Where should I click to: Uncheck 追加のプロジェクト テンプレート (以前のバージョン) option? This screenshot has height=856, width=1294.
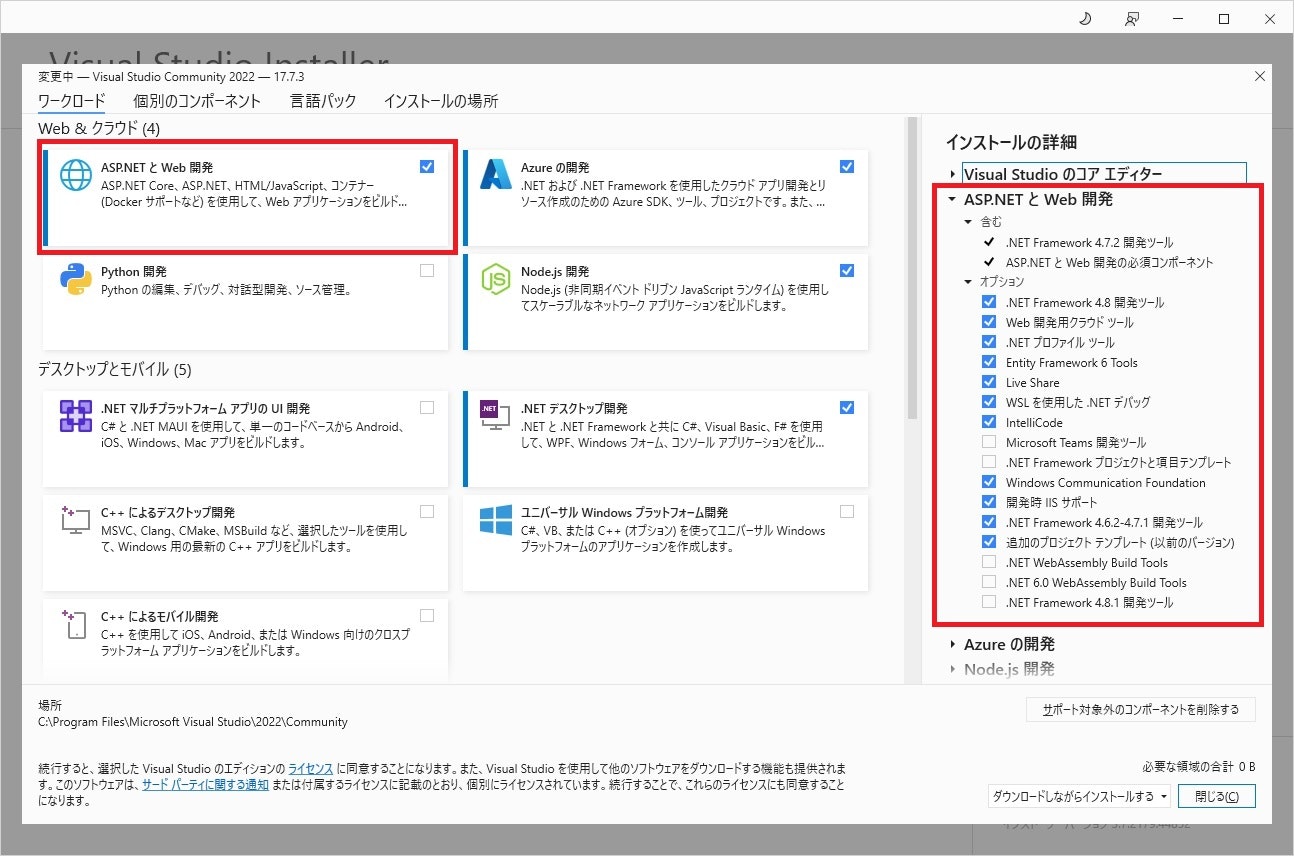pos(989,542)
